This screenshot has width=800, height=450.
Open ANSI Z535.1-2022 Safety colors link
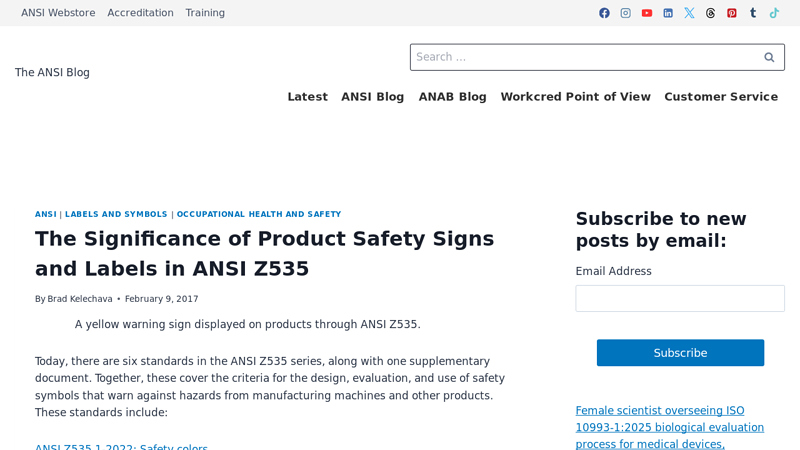tap(121, 447)
